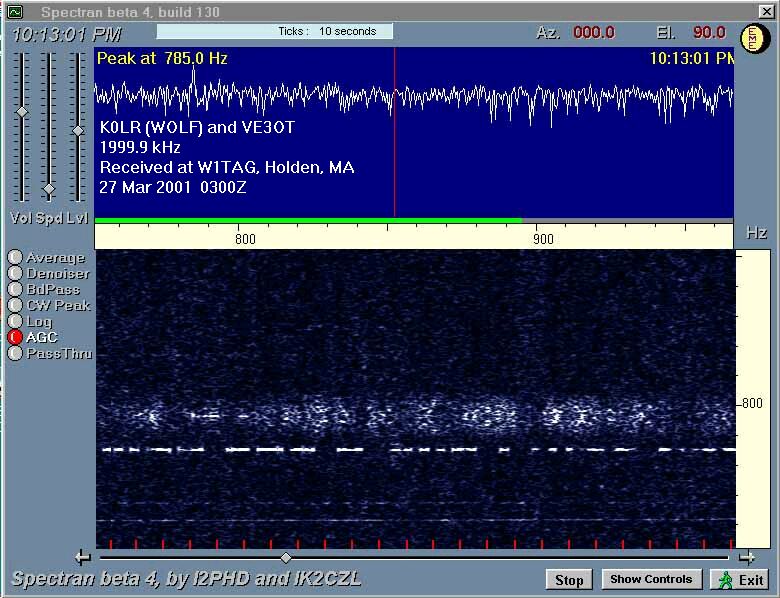Enable CW Peak mode

(x=15, y=306)
